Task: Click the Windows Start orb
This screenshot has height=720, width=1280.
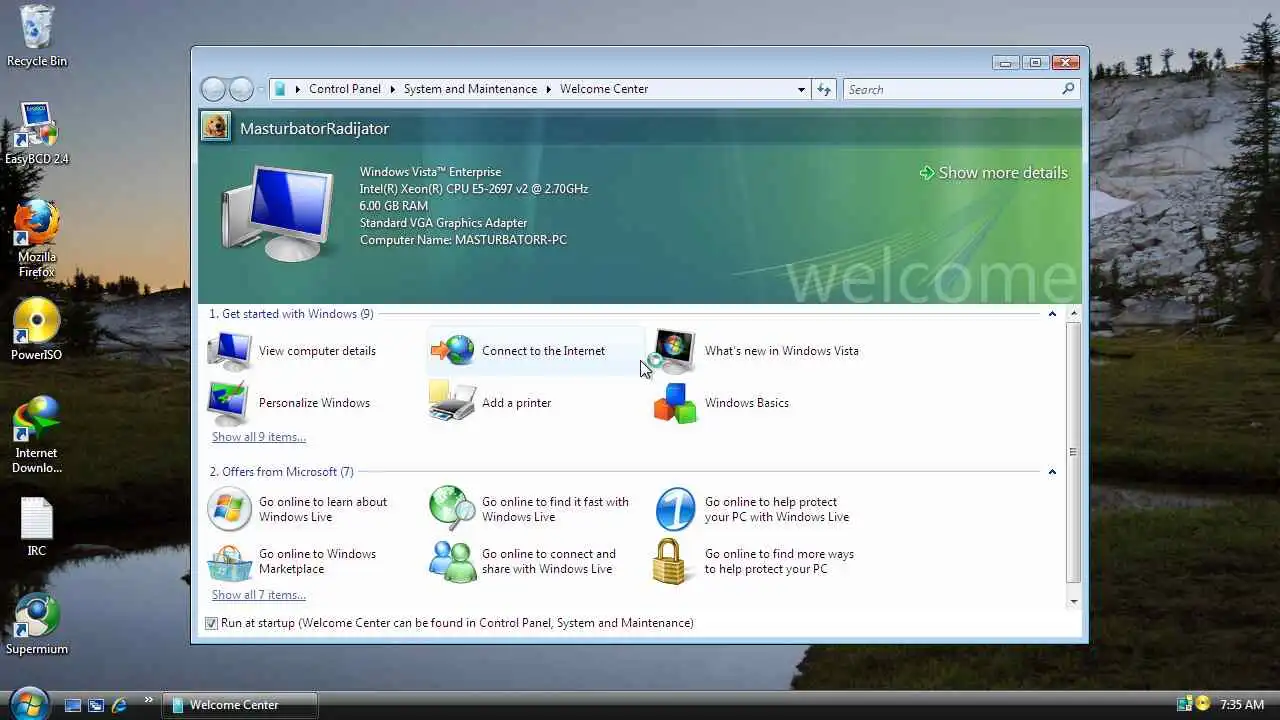Action: (x=29, y=703)
